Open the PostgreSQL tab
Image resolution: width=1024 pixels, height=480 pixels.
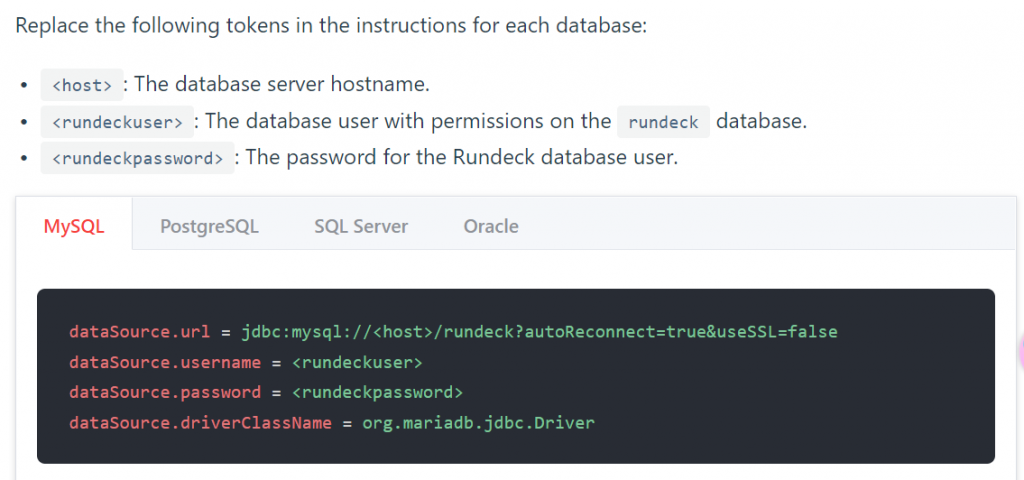click(x=209, y=226)
